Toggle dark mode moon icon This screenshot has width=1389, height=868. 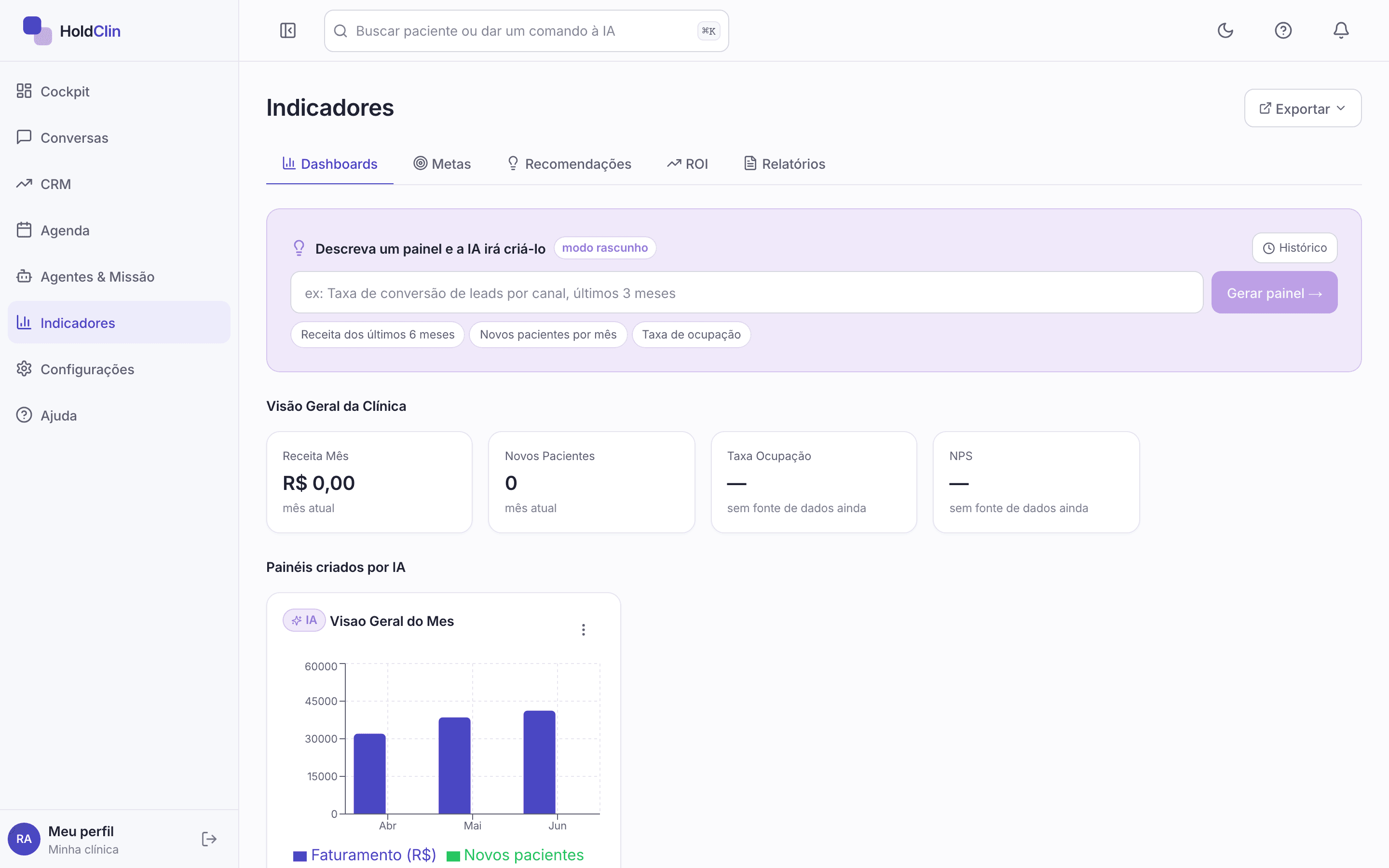(1226, 30)
